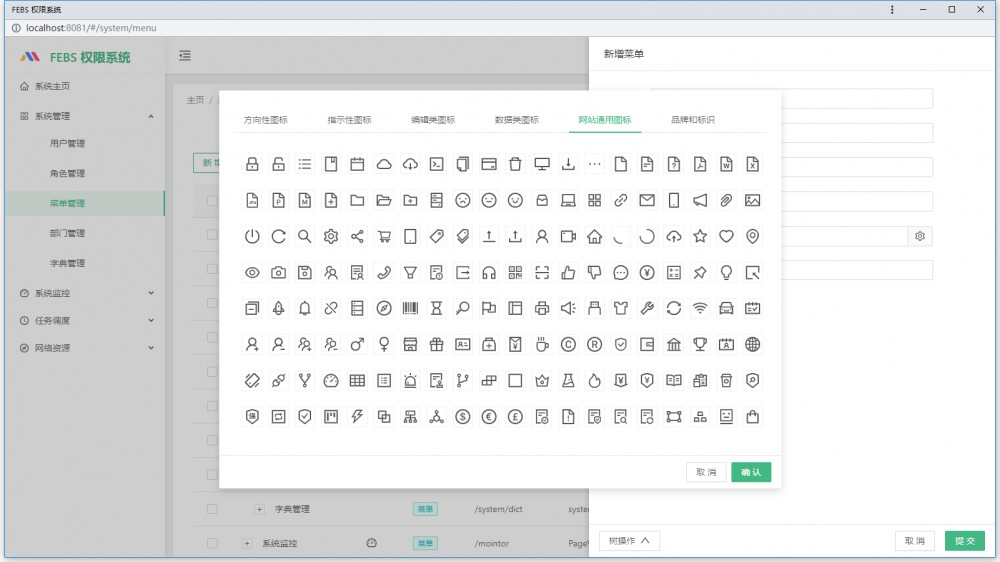Expand the 字典管理 table row
This screenshot has width=1000, height=562.
click(x=259, y=509)
